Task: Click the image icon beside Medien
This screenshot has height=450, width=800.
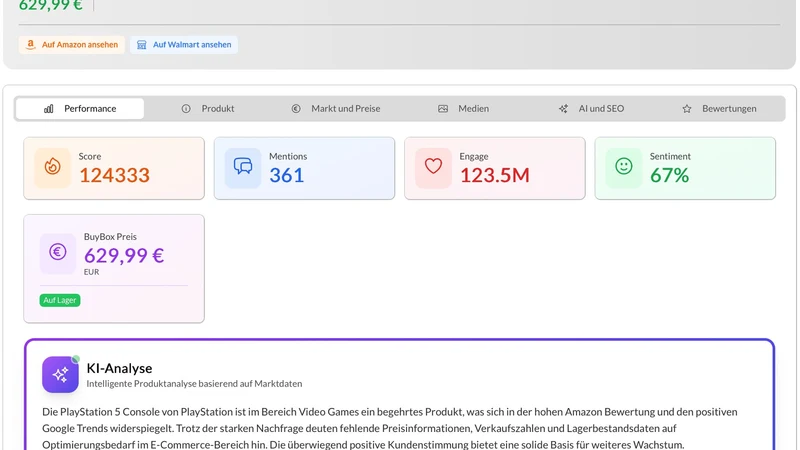Action: coord(443,109)
